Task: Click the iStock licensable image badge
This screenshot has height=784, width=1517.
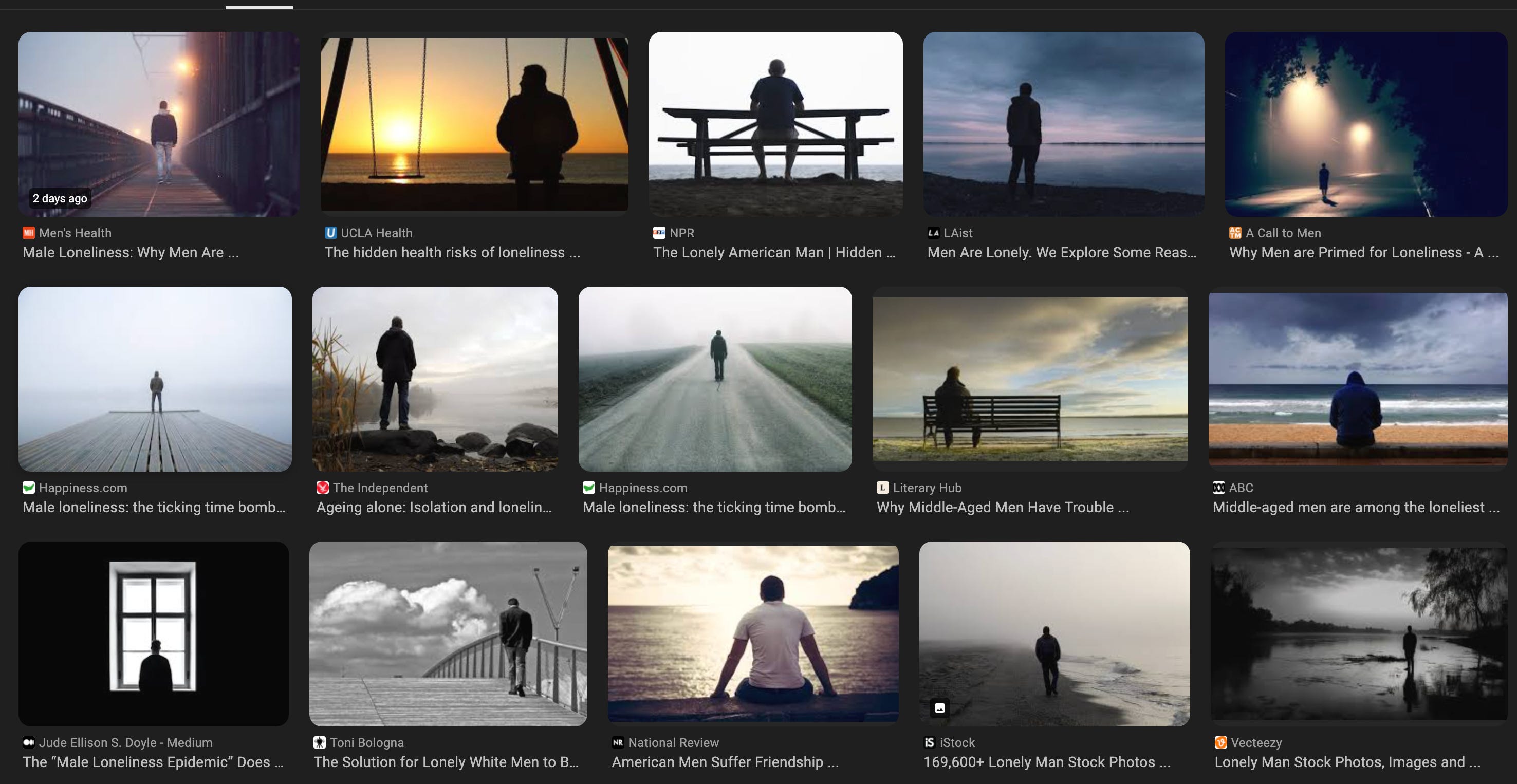Action: tap(940, 707)
